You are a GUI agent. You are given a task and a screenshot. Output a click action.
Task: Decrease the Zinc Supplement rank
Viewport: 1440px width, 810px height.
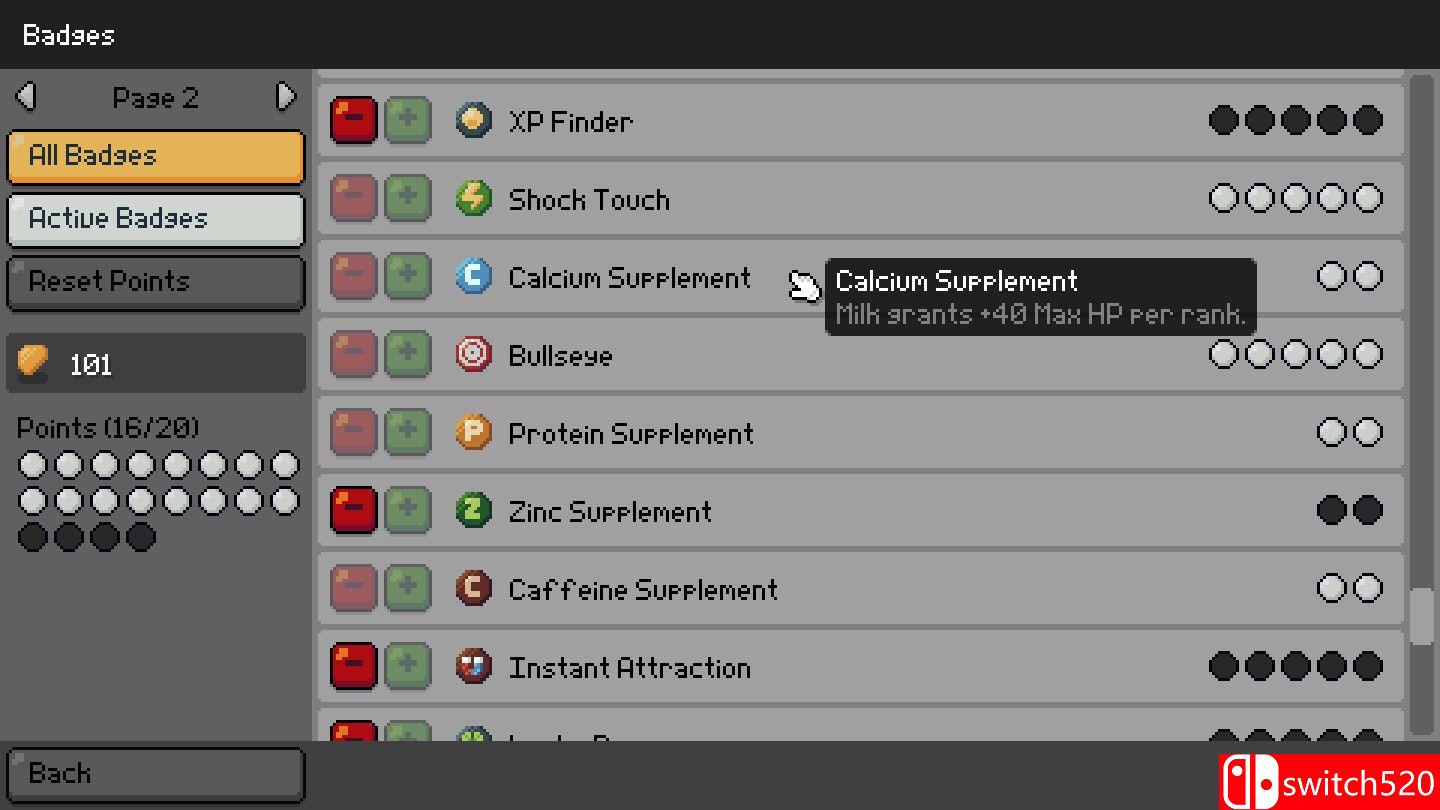pos(354,511)
